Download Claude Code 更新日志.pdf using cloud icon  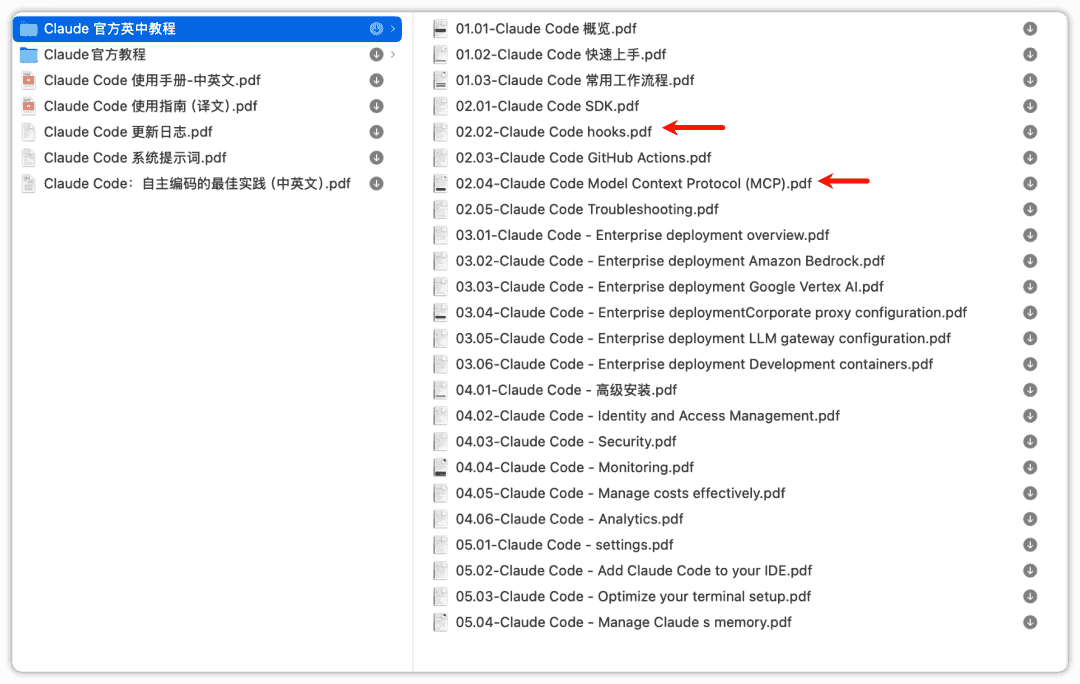click(x=377, y=132)
